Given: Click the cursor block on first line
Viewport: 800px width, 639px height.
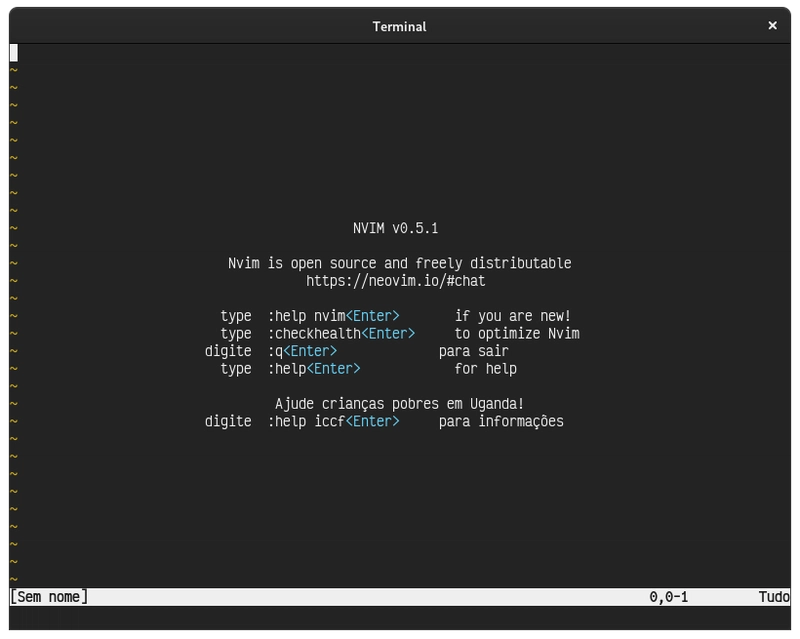Looking at the screenshot, I should click(x=14, y=53).
